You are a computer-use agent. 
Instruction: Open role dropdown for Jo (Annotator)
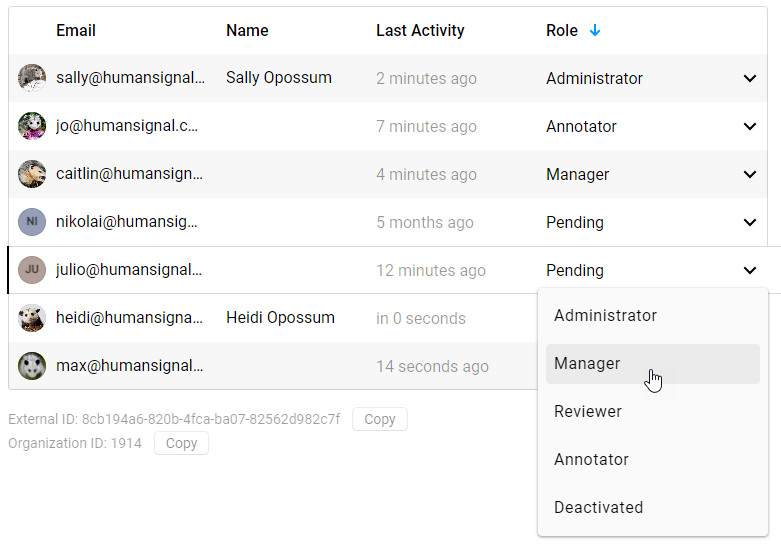click(750, 126)
